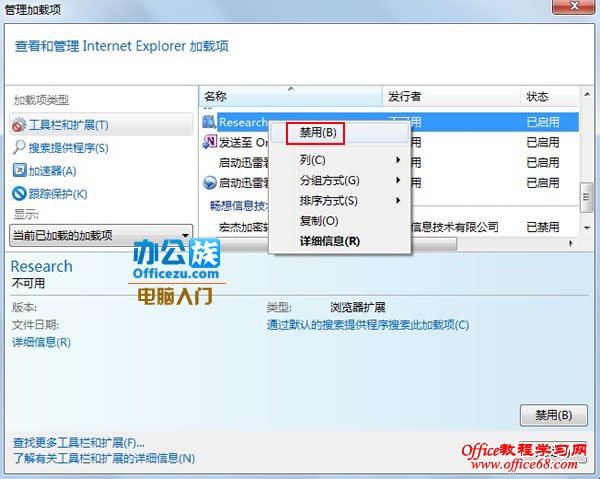Click the Accelerators arrow icon
Viewport: 600px width, 479px height.
(19, 170)
